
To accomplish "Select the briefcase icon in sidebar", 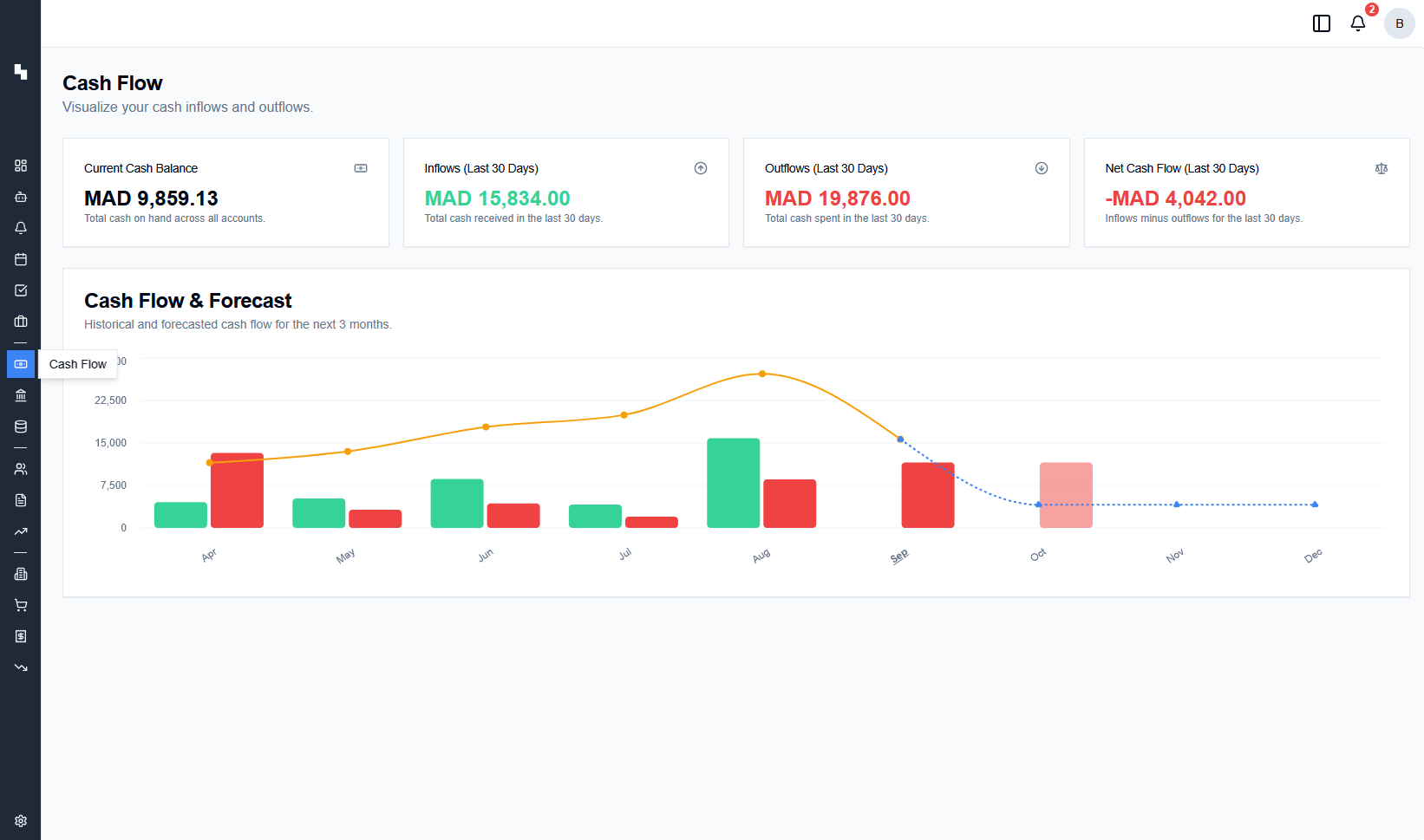I will click(21, 322).
